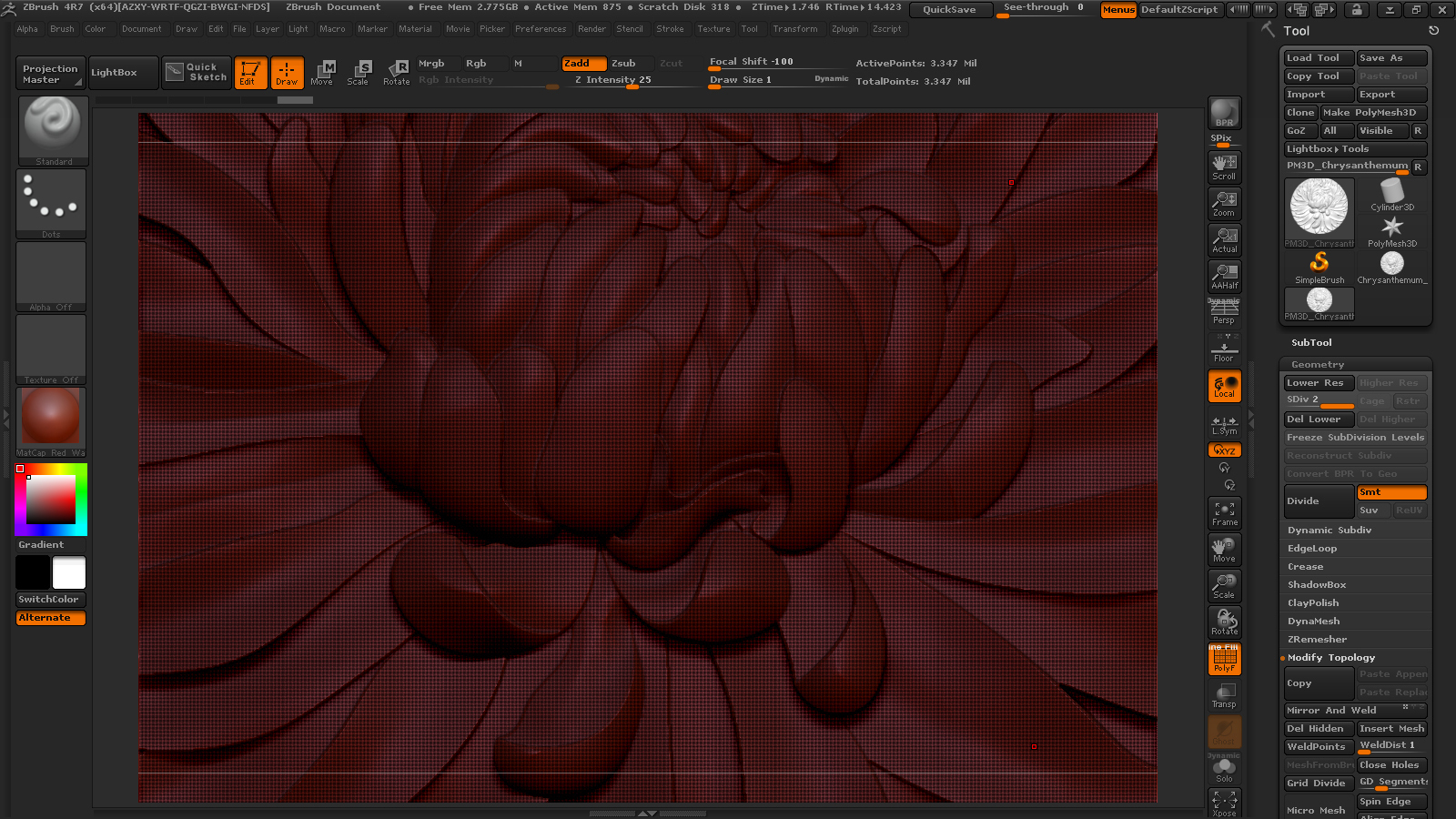The image size is (1456, 819).
Task: Open the Preferences menu
Action: (x=541, y=29)
